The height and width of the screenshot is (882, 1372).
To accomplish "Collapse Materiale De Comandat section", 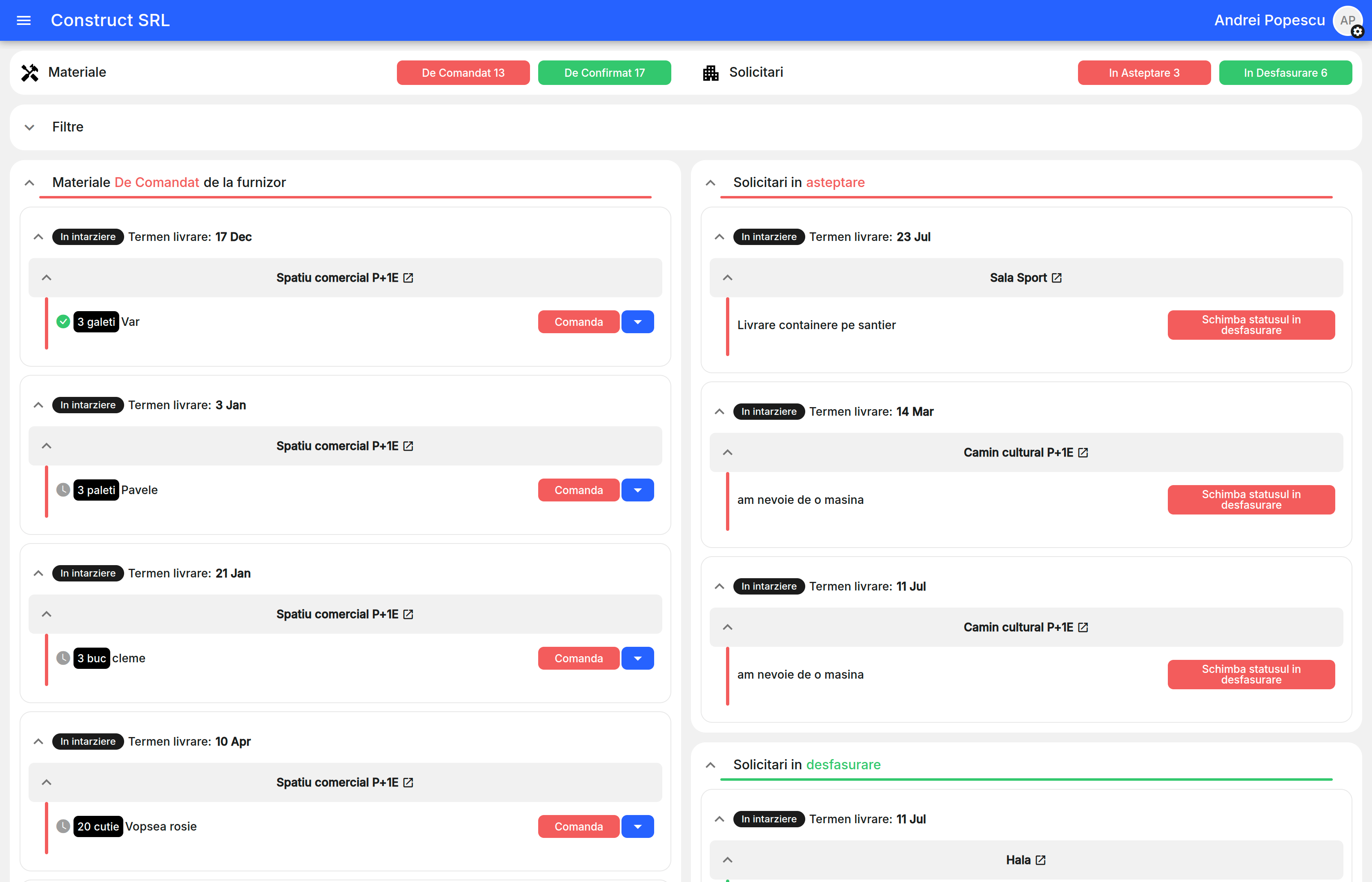I will click(29, 183).
